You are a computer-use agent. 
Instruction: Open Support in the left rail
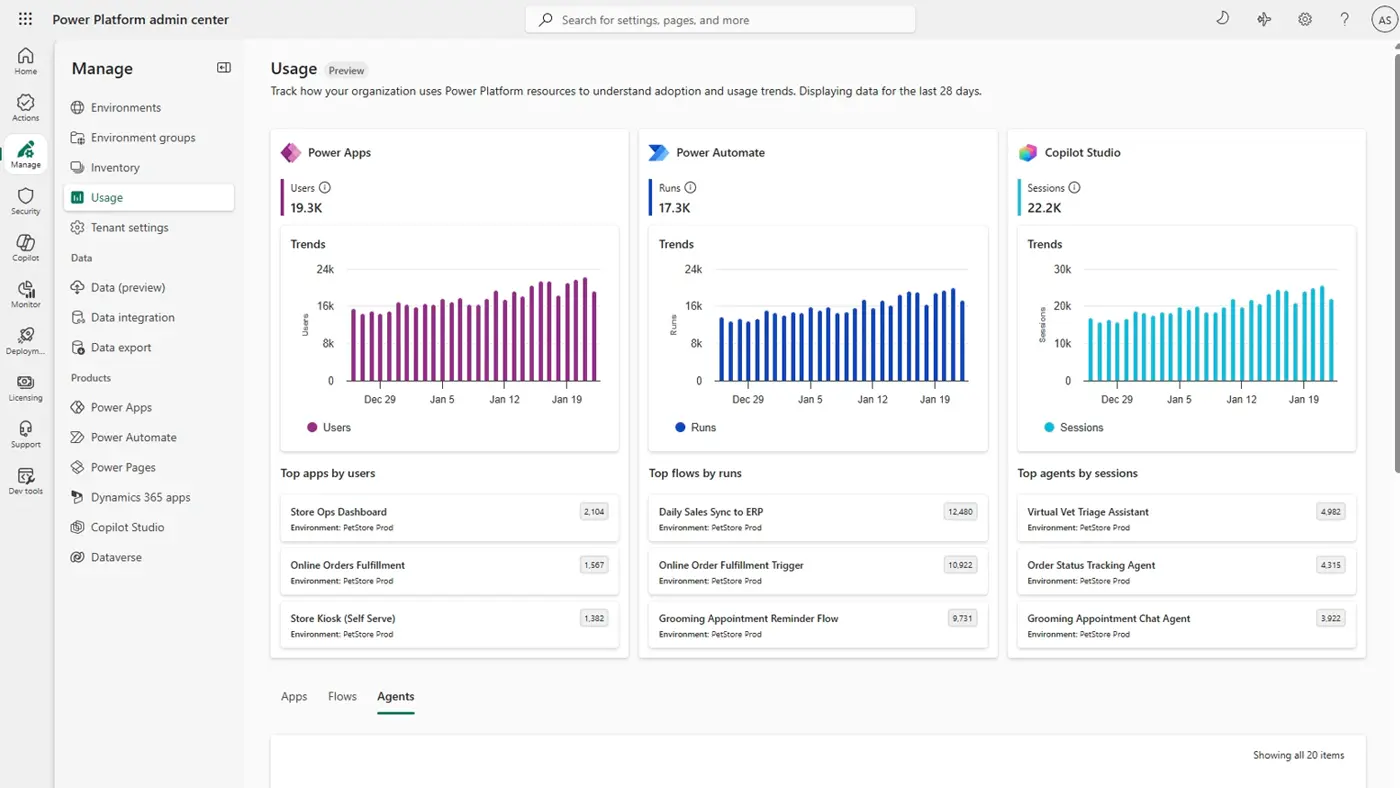pos(26,434)
